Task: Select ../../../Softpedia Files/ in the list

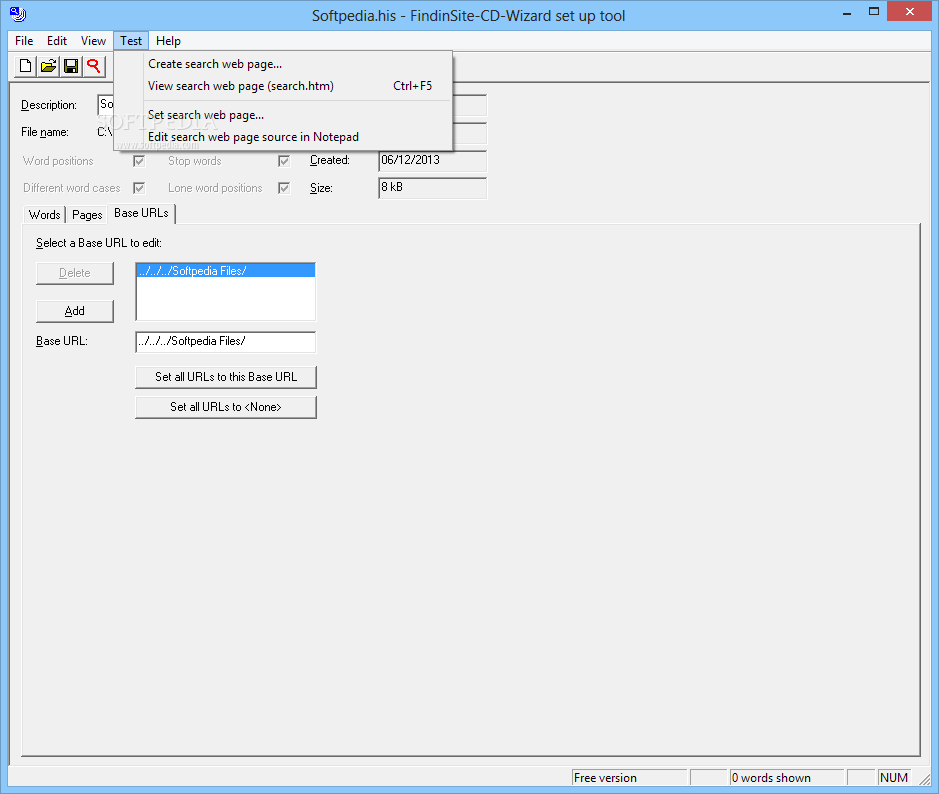Action: click(226, 271)
